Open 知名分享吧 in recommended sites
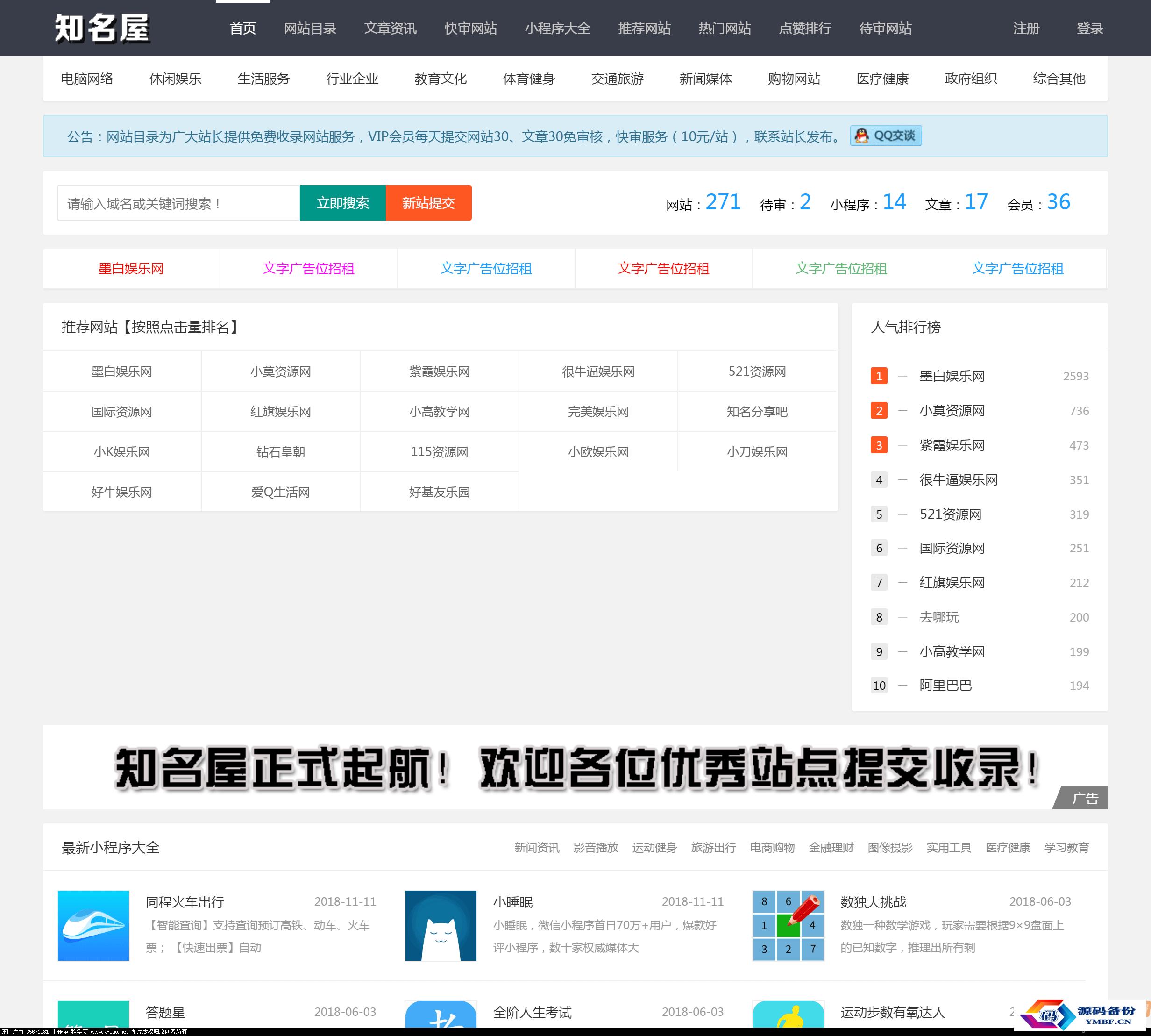The height and width of the screenshot is (1036, 1151). (757, 412)
